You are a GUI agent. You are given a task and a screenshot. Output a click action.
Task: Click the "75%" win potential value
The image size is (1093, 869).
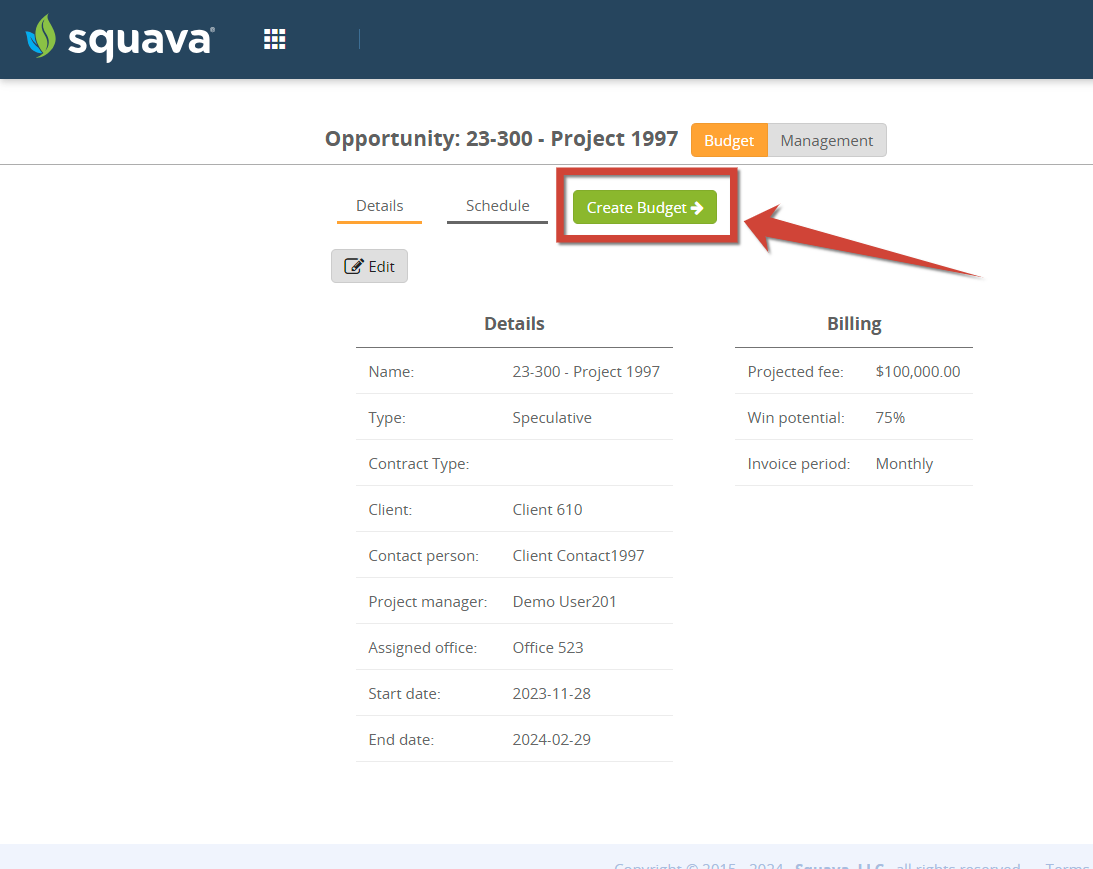(890, 417)
